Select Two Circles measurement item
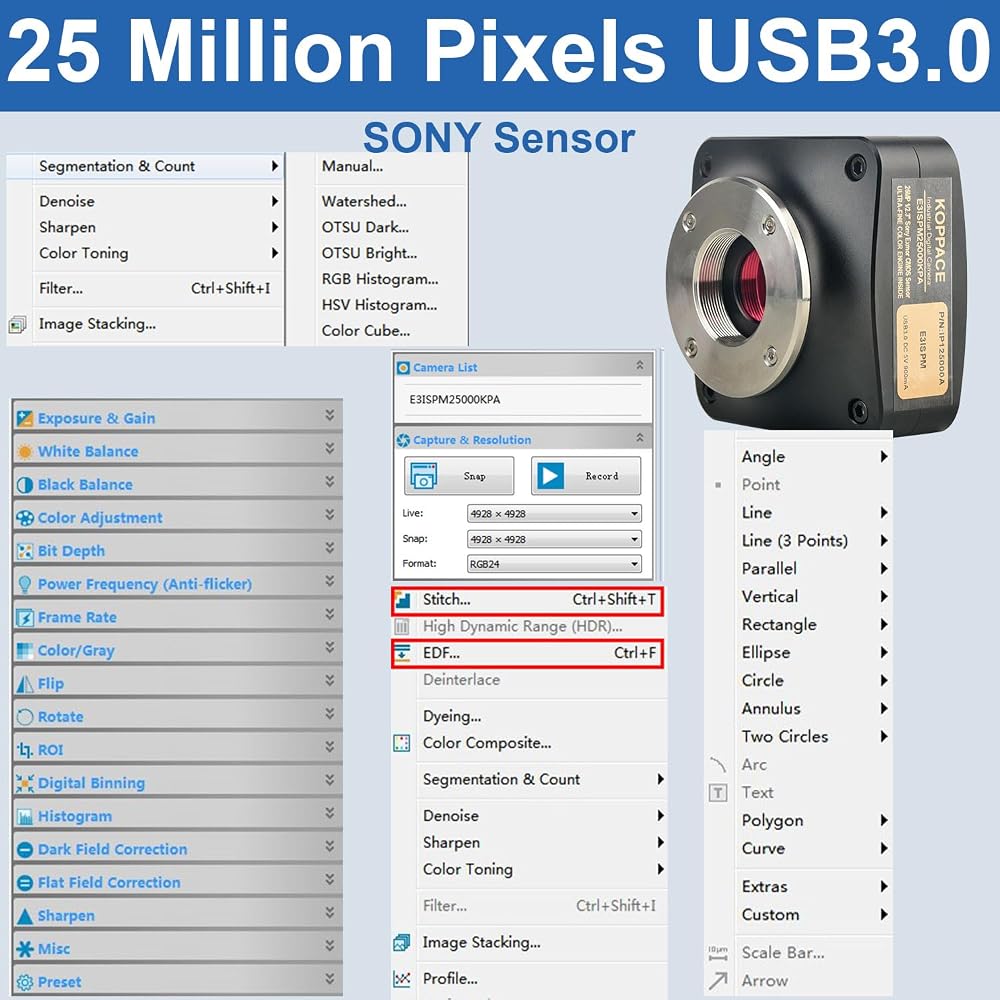Screen dimensions: 1000x1000 point(785,737)
